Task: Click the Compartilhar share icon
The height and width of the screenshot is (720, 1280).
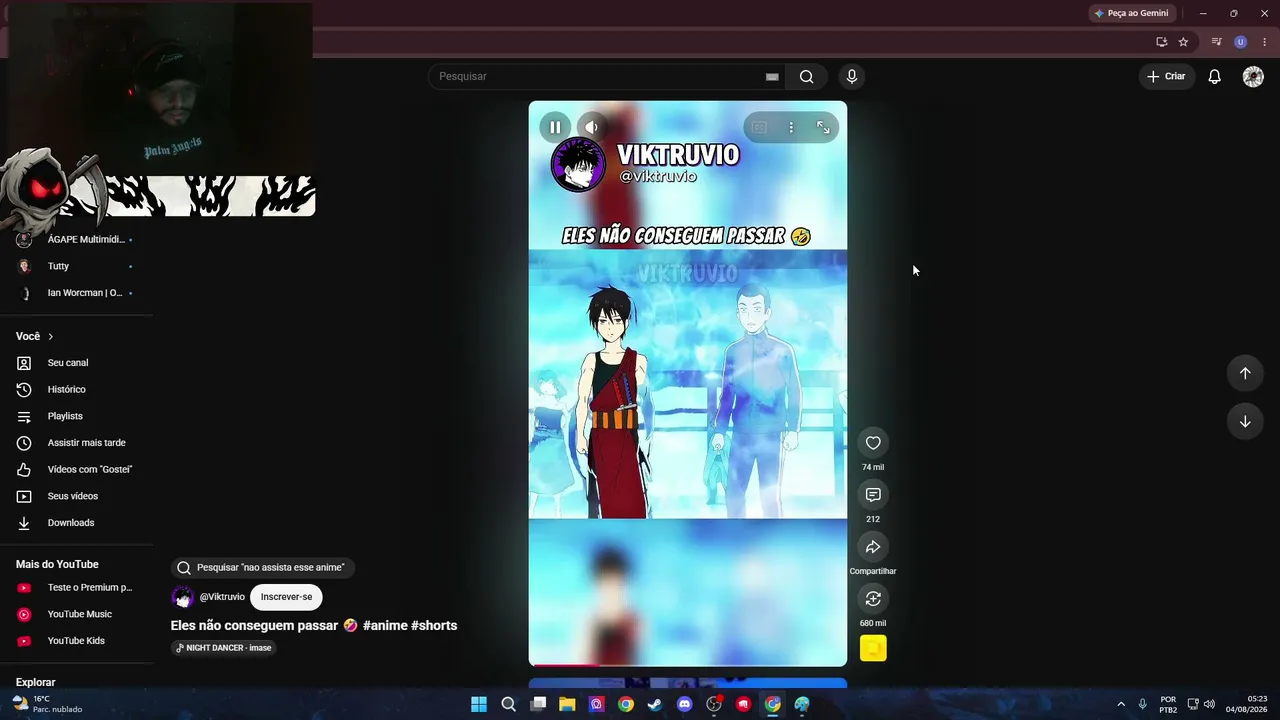Action: coord(873,547)
